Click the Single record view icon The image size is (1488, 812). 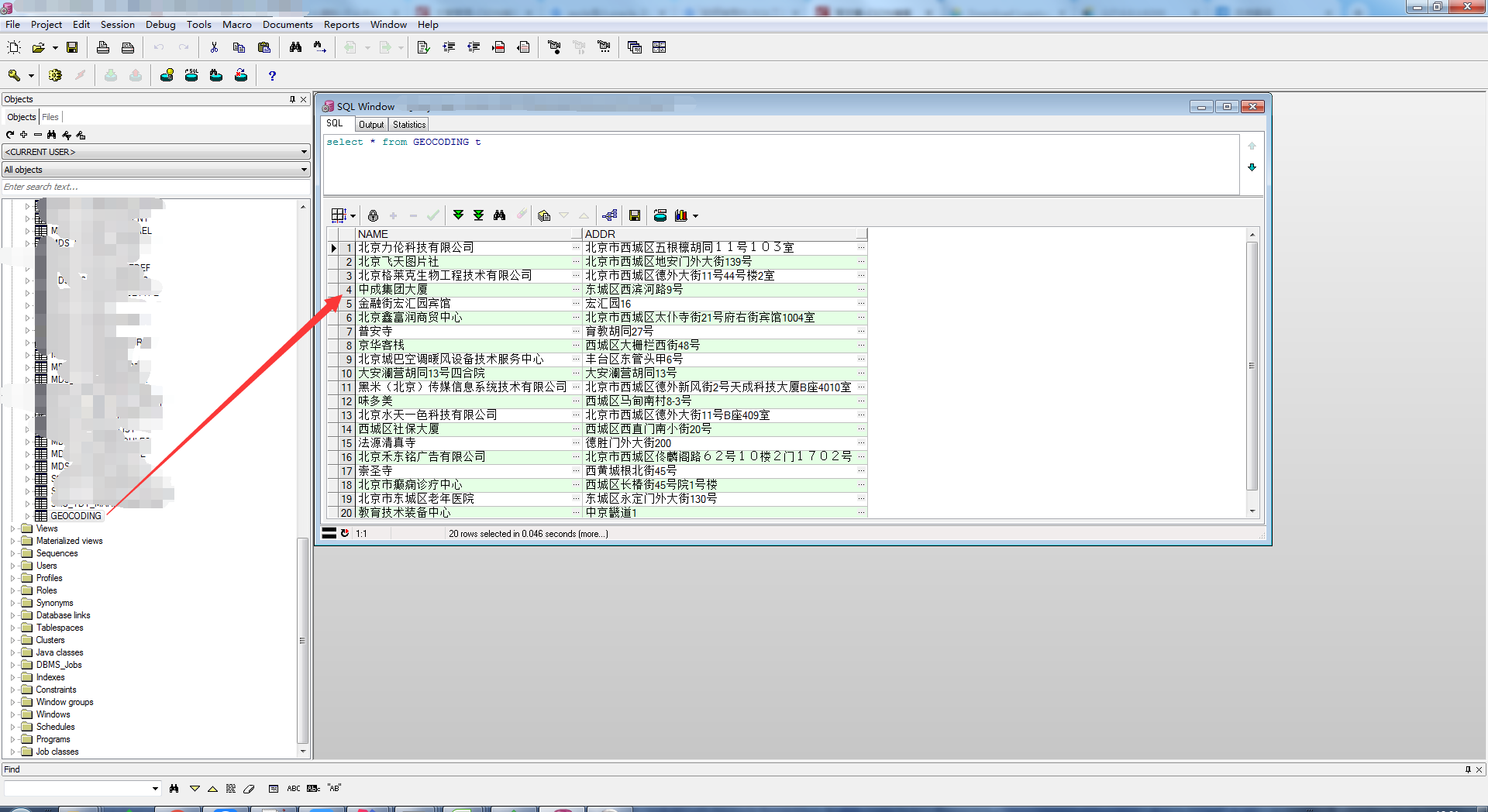click(x=544, y=215)
